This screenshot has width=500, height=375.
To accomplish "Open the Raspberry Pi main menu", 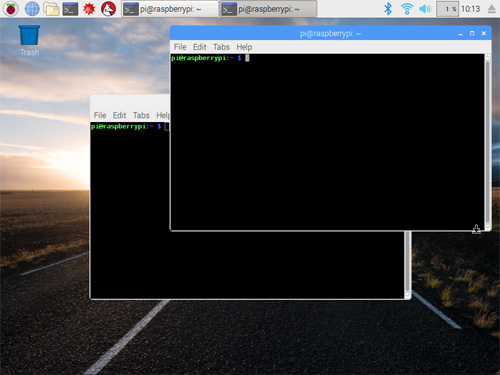I will point(11,9).
